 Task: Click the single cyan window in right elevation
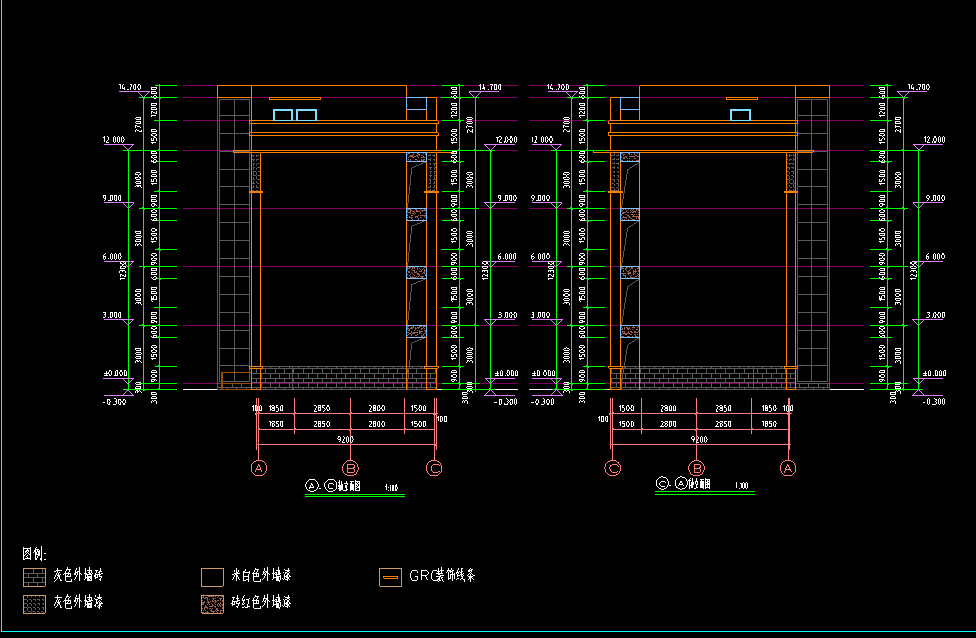point(740,115)
